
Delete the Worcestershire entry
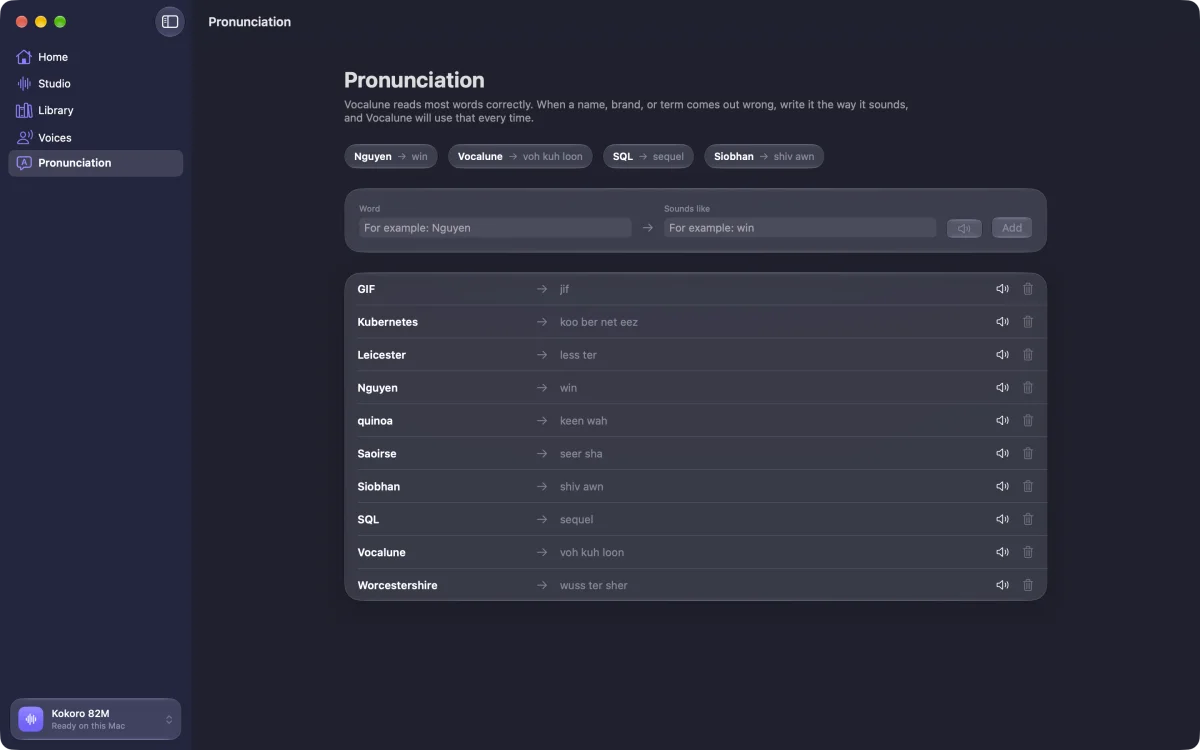click(x=1027, y=585)
